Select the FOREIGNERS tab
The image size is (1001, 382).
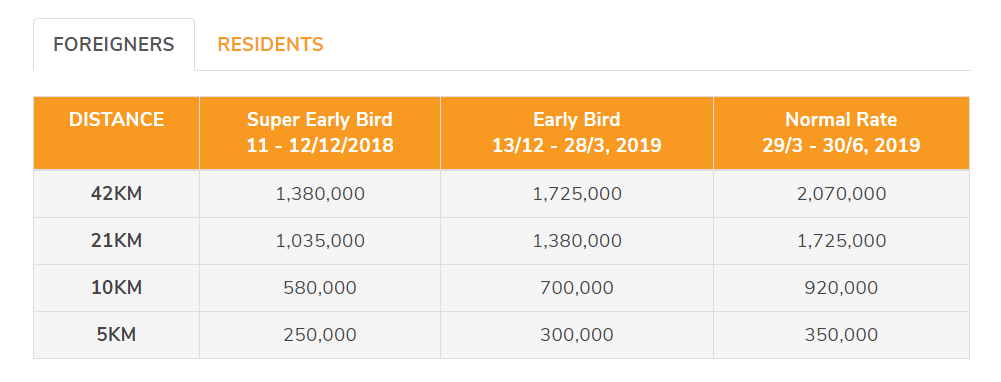114,45
